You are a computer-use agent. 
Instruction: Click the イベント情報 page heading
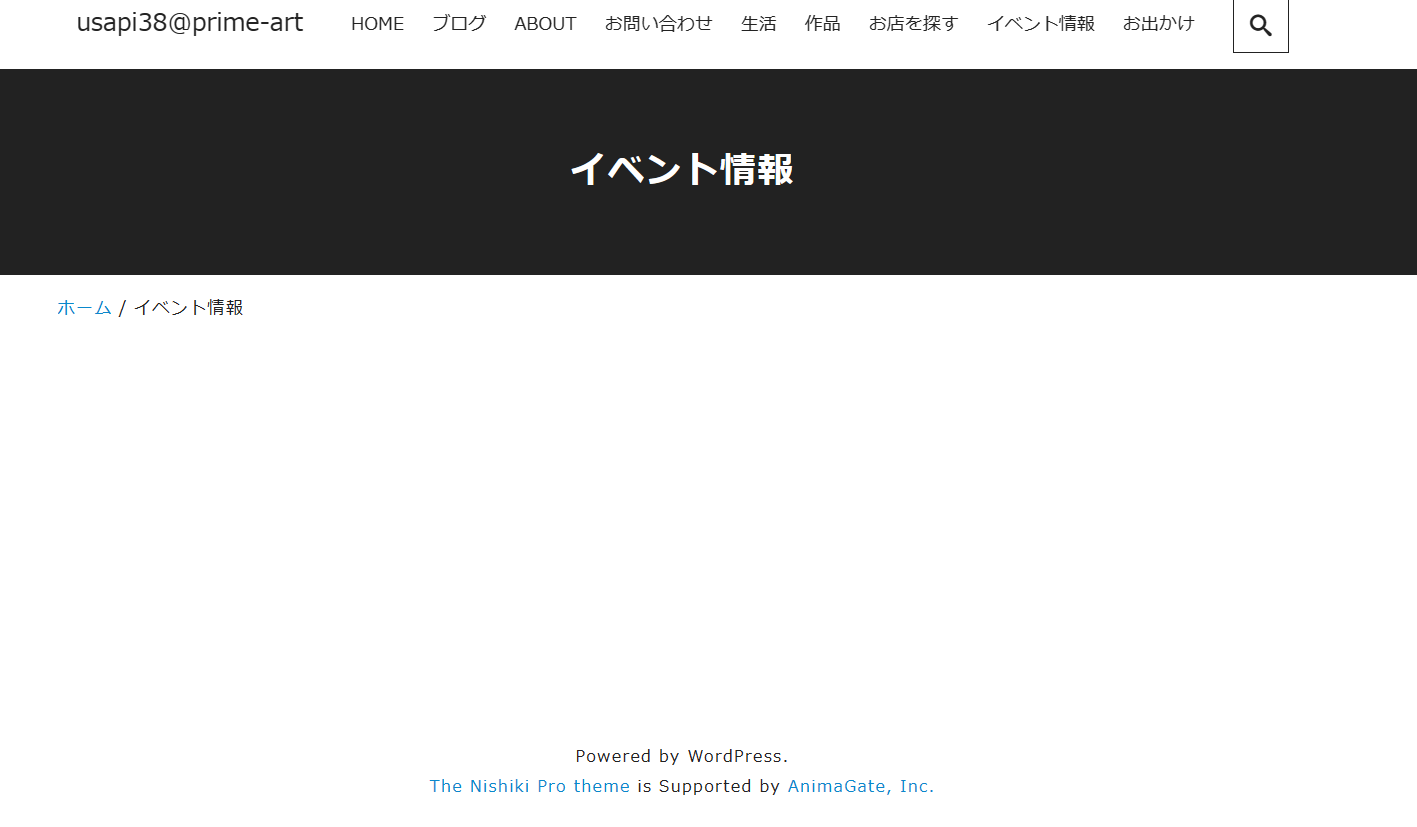[681, 170]
